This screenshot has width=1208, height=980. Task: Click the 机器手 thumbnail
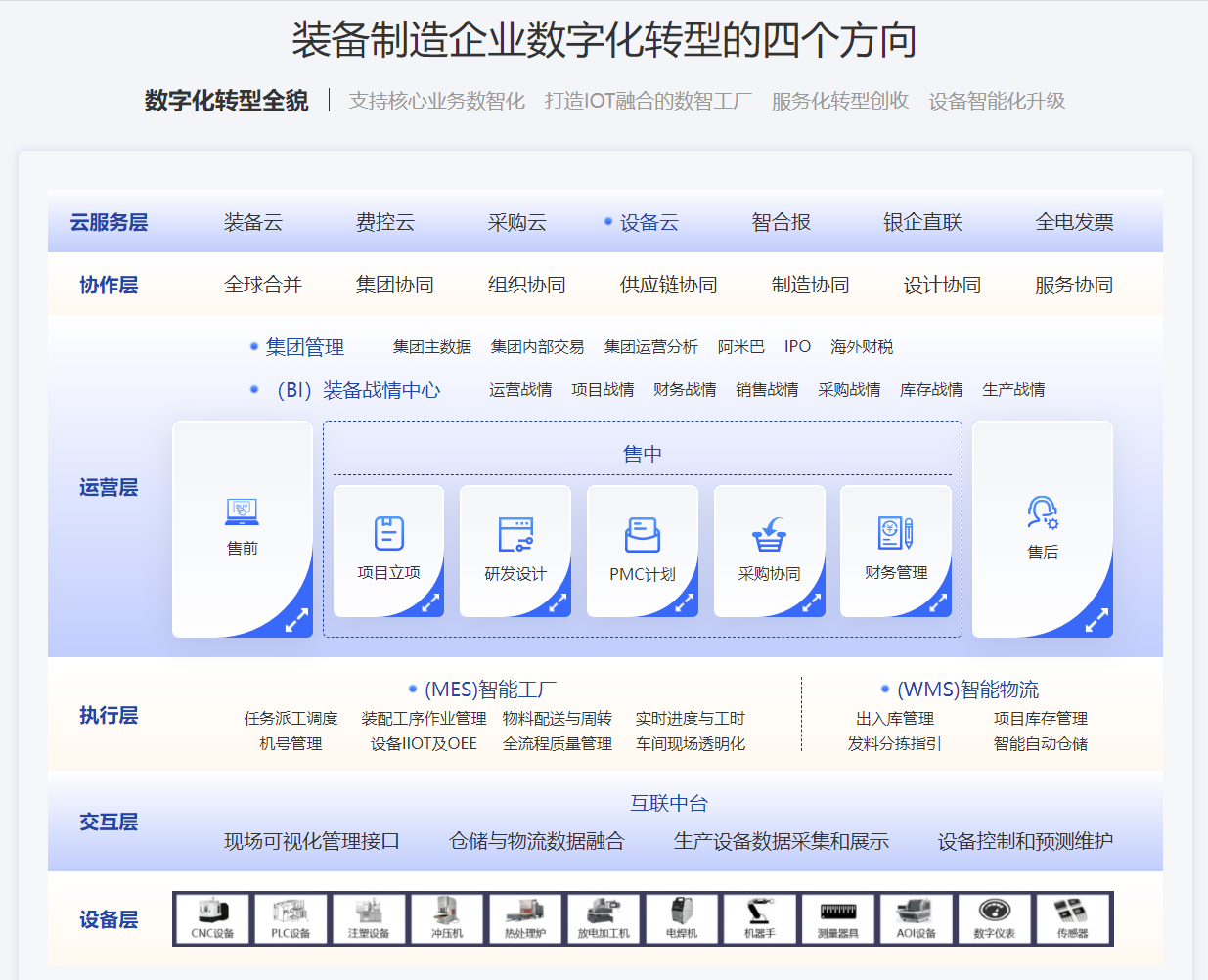tap(760, 918)
